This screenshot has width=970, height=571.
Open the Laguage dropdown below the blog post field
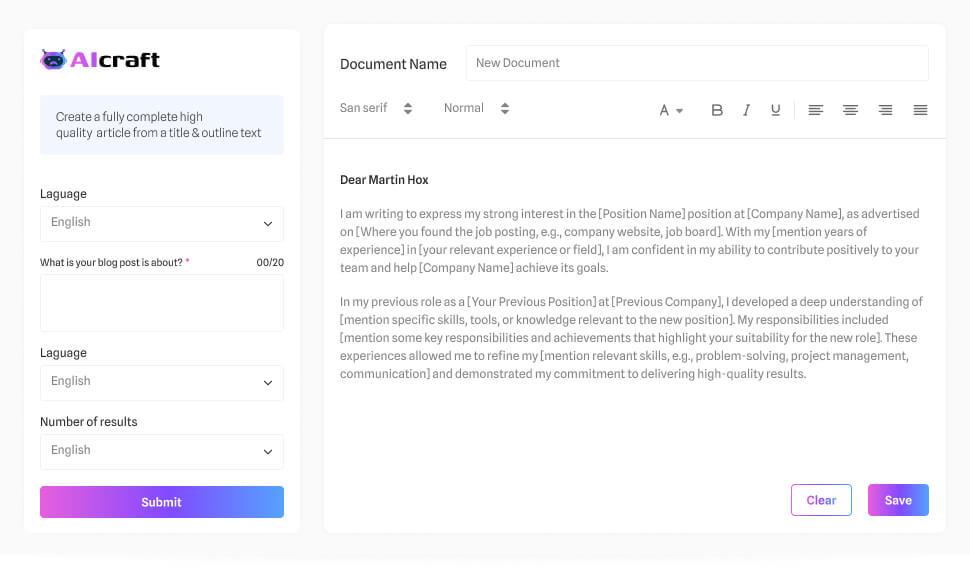pyautogui.click(x=161, y=382)
